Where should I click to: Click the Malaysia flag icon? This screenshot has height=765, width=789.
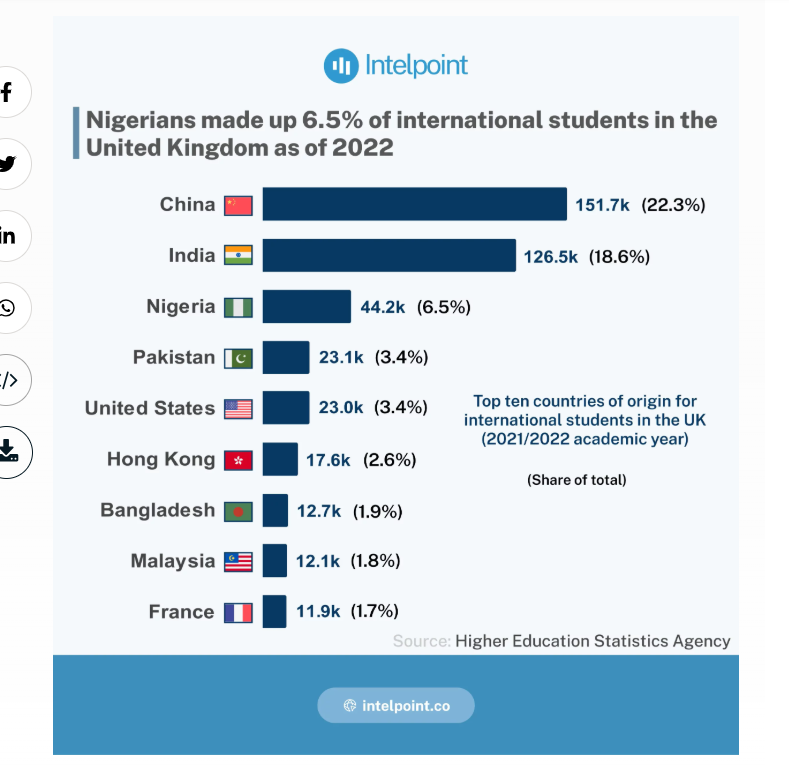238,561
